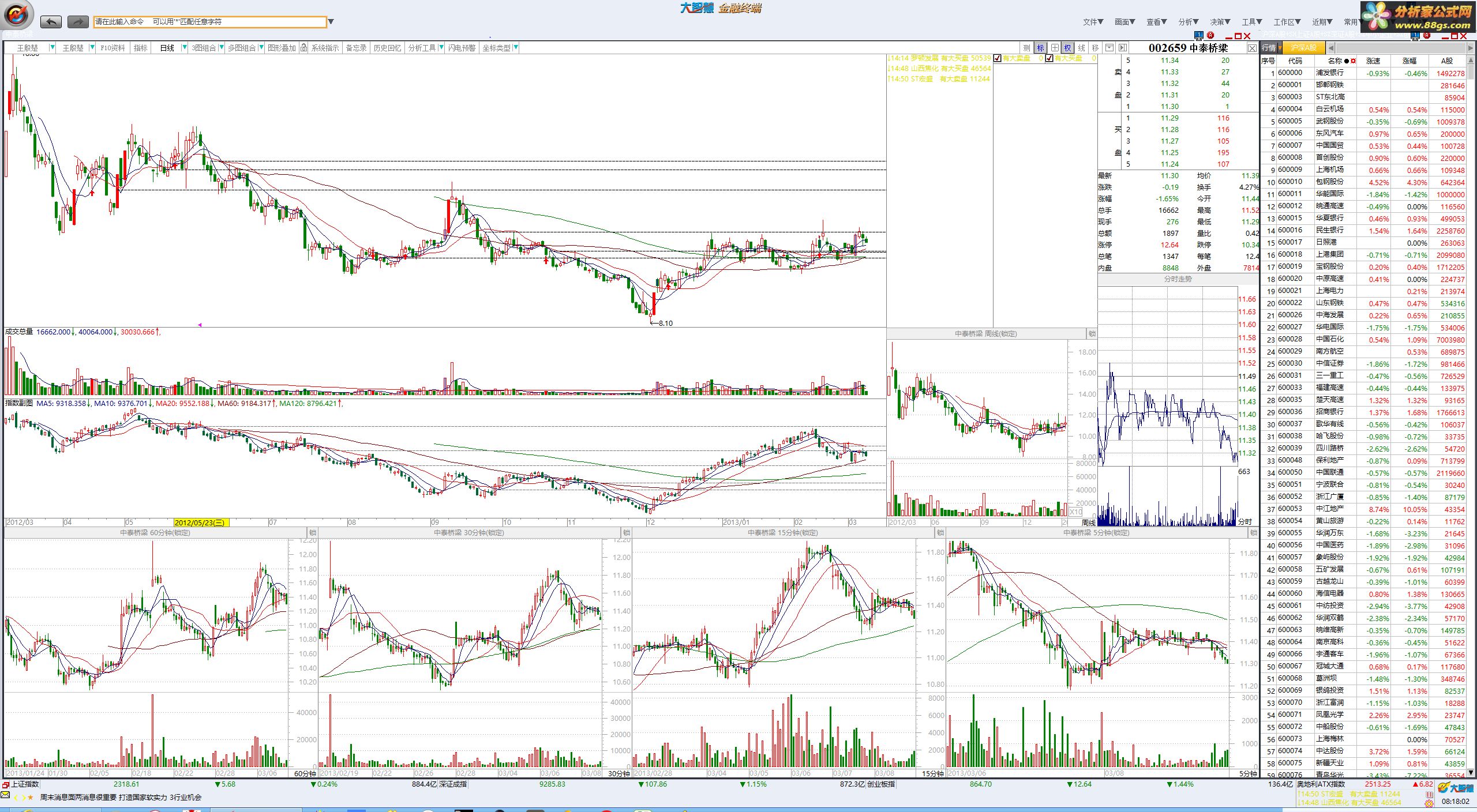Click the 历史回忆 button

[387, 48]
